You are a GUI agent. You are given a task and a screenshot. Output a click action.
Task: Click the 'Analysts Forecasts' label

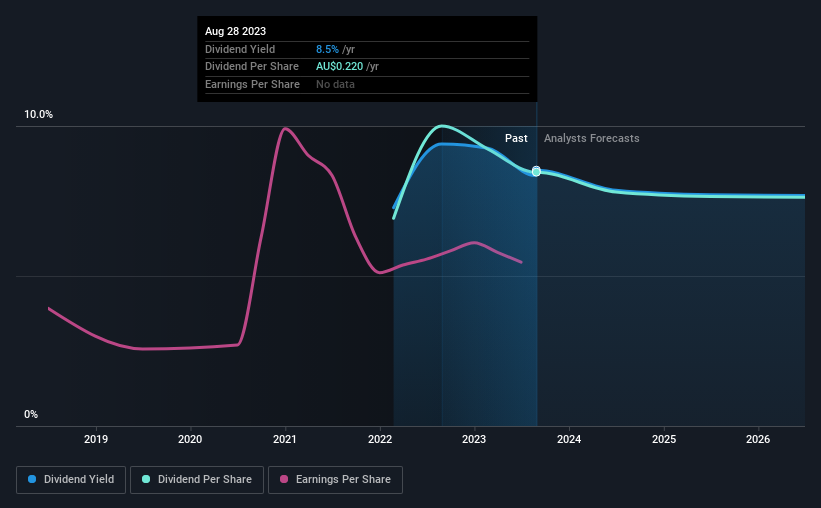coord(592,138)
